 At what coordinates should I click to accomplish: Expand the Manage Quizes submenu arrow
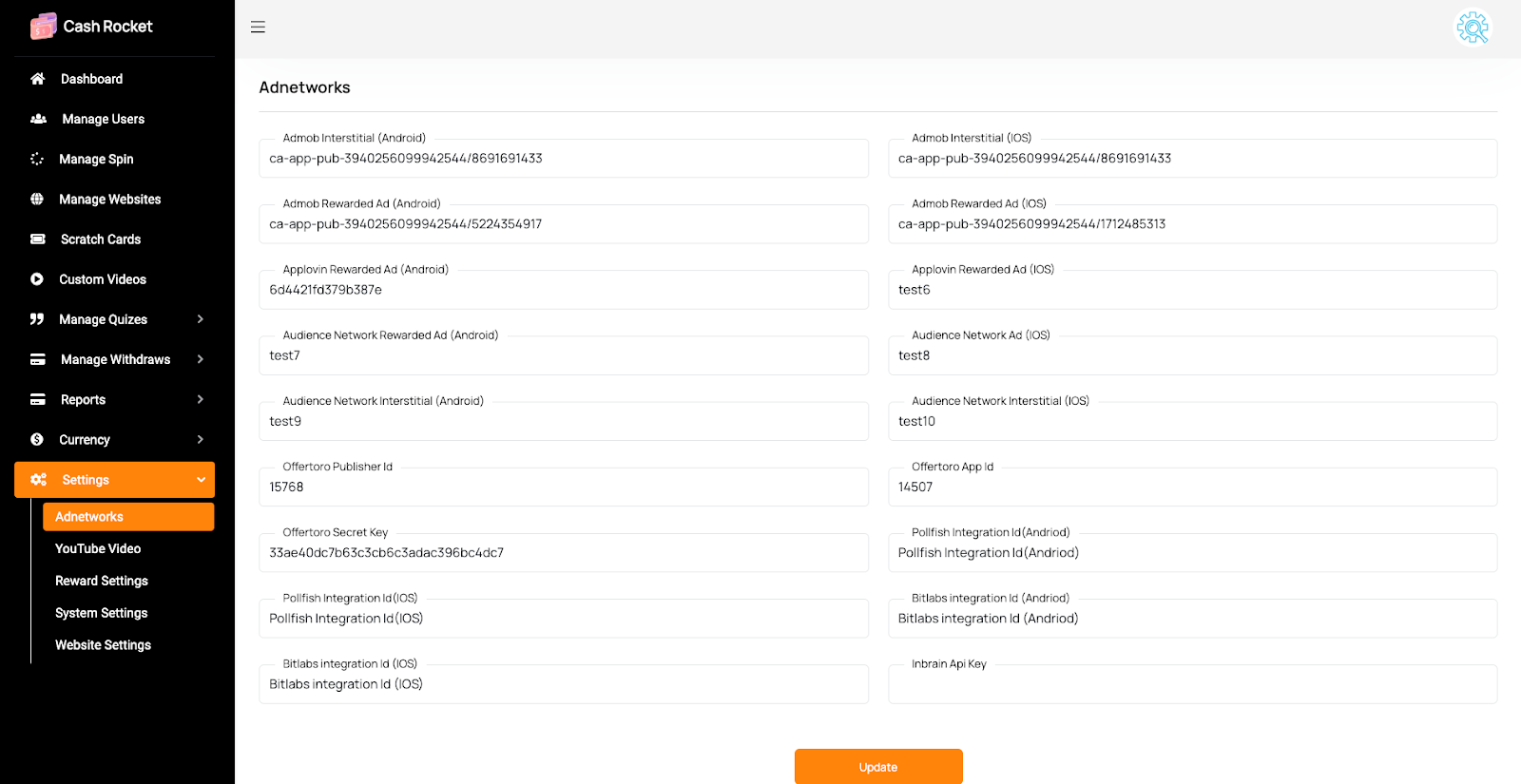click(x=201, y=319)
